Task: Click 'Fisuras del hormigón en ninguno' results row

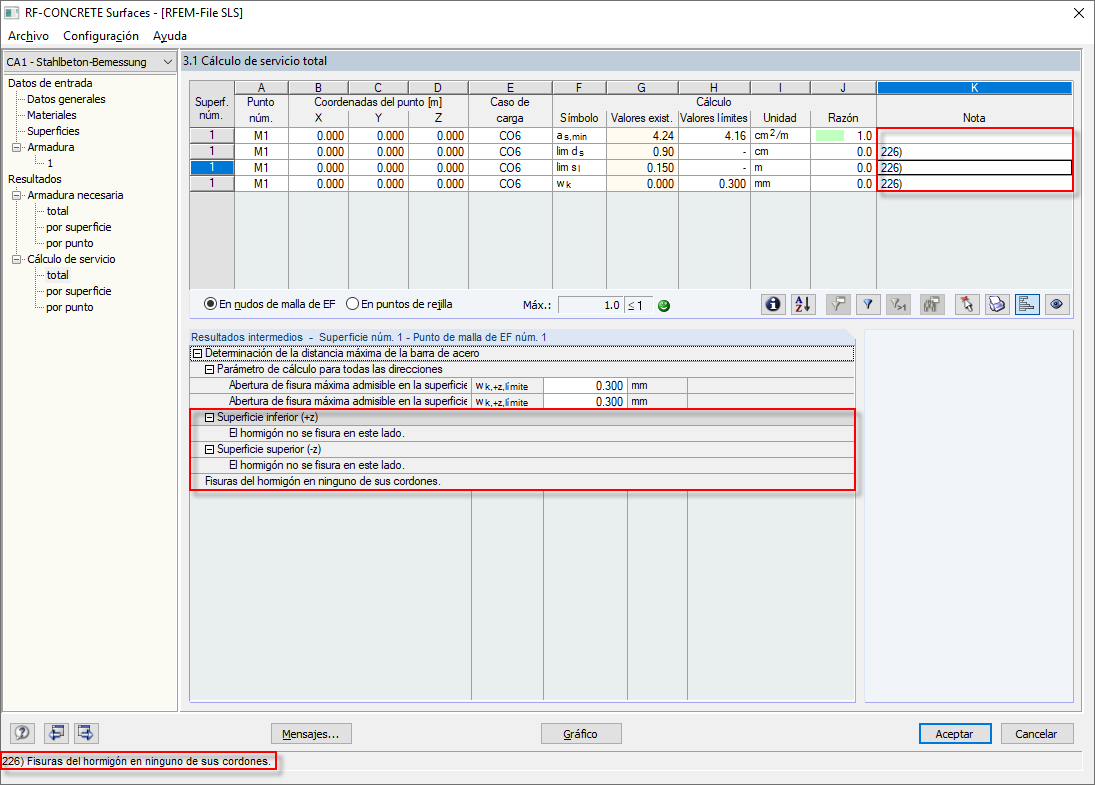Action: [522, 481]
